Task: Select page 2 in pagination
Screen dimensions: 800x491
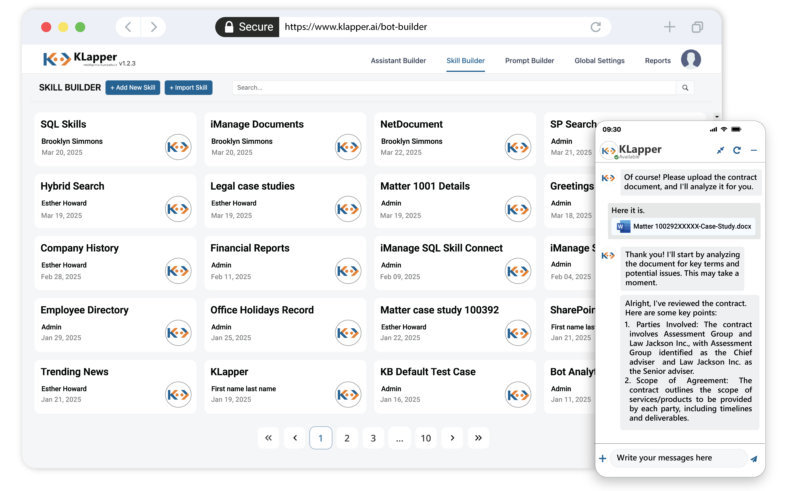Action: coord(347,438)
